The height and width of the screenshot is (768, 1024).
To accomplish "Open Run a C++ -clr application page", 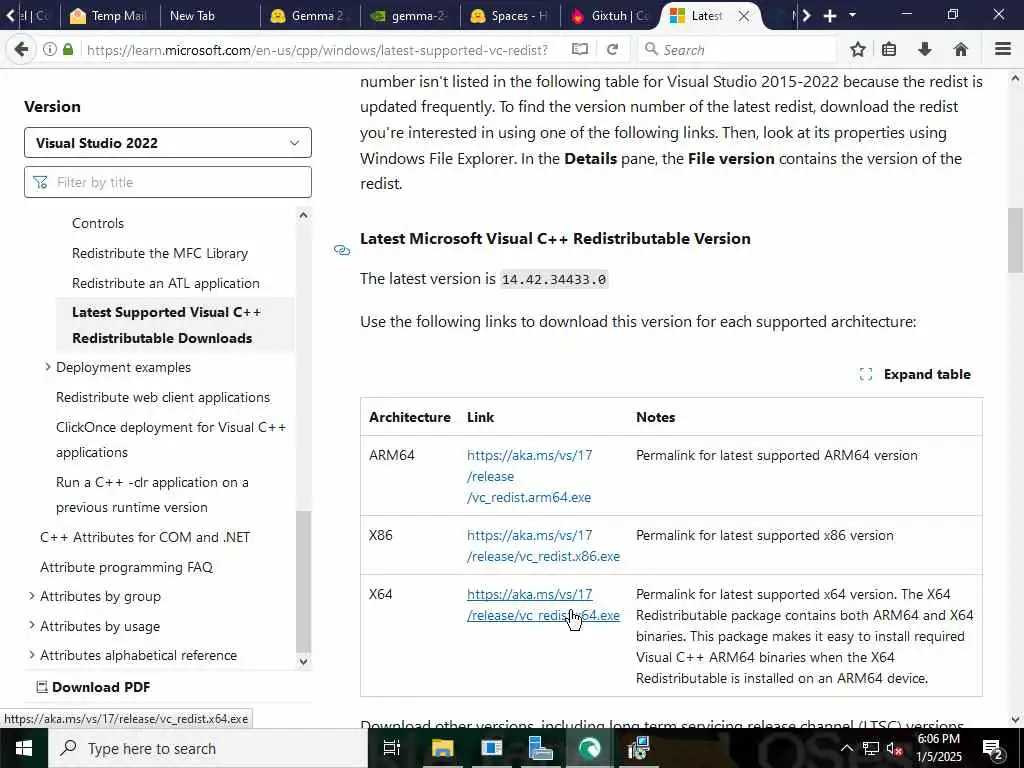I will coord(152,494).
